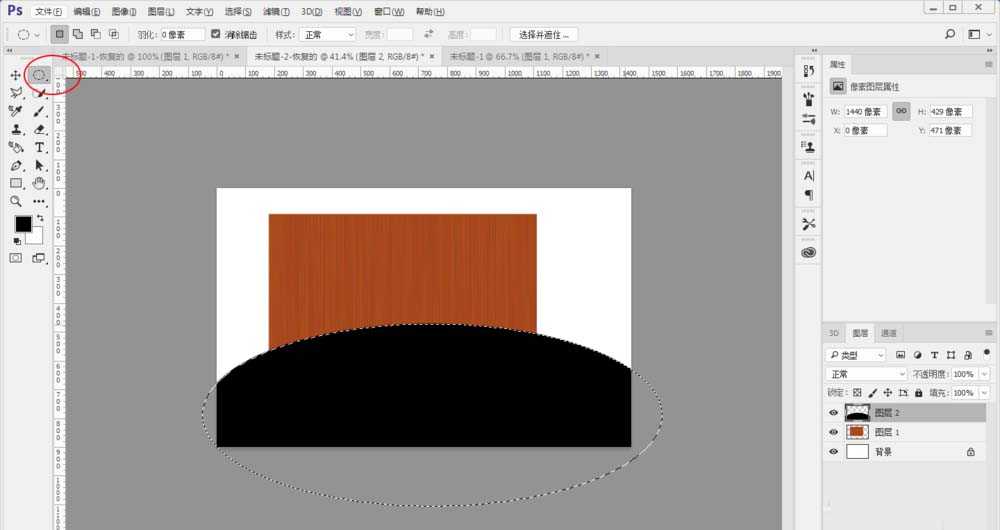This screenshot has width=1000, height=530.
Task: Switch to the 通道 channels tab
Action: tap(888, 333)
